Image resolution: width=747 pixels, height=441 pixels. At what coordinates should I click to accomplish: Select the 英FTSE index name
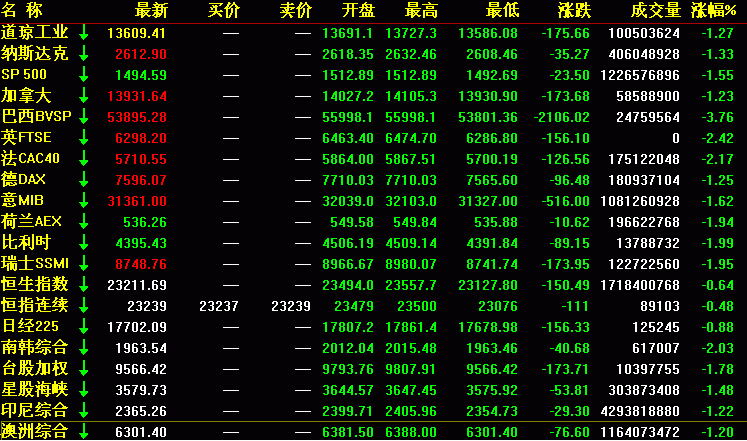pos(26,137)
